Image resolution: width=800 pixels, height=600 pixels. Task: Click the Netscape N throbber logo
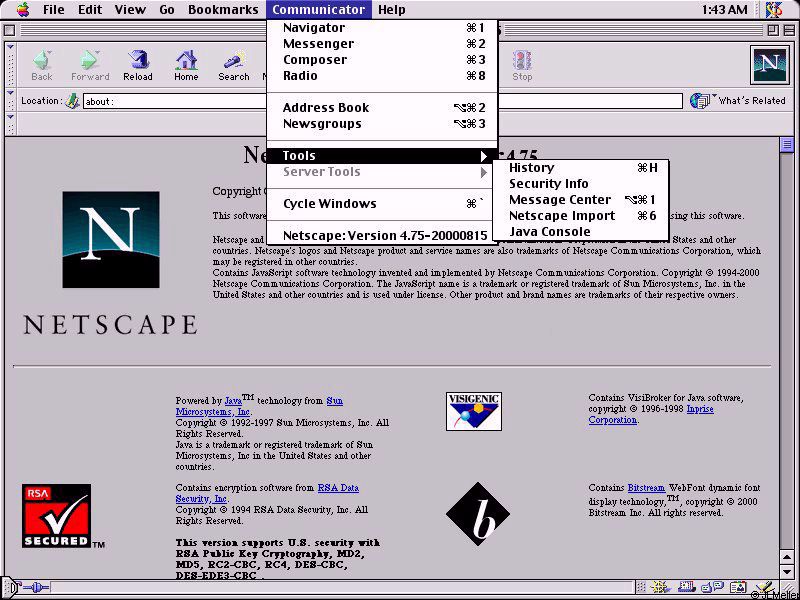pos(769,64)
